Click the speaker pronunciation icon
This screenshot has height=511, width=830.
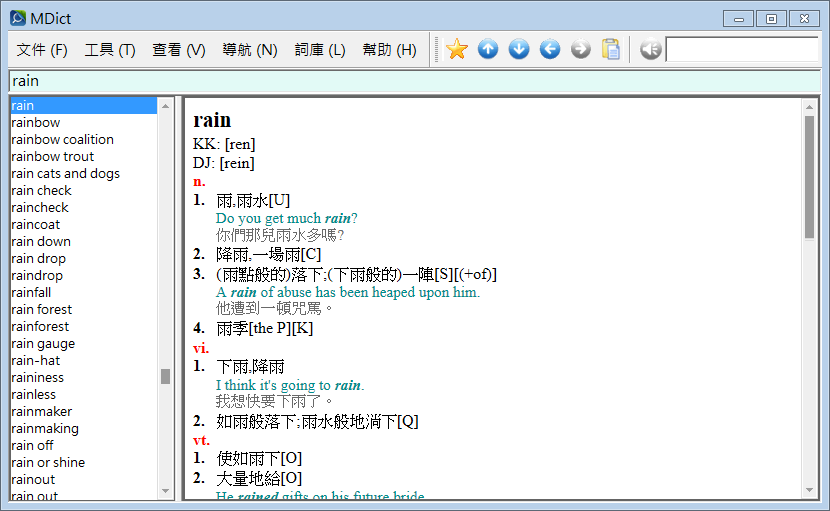(651, 49)
